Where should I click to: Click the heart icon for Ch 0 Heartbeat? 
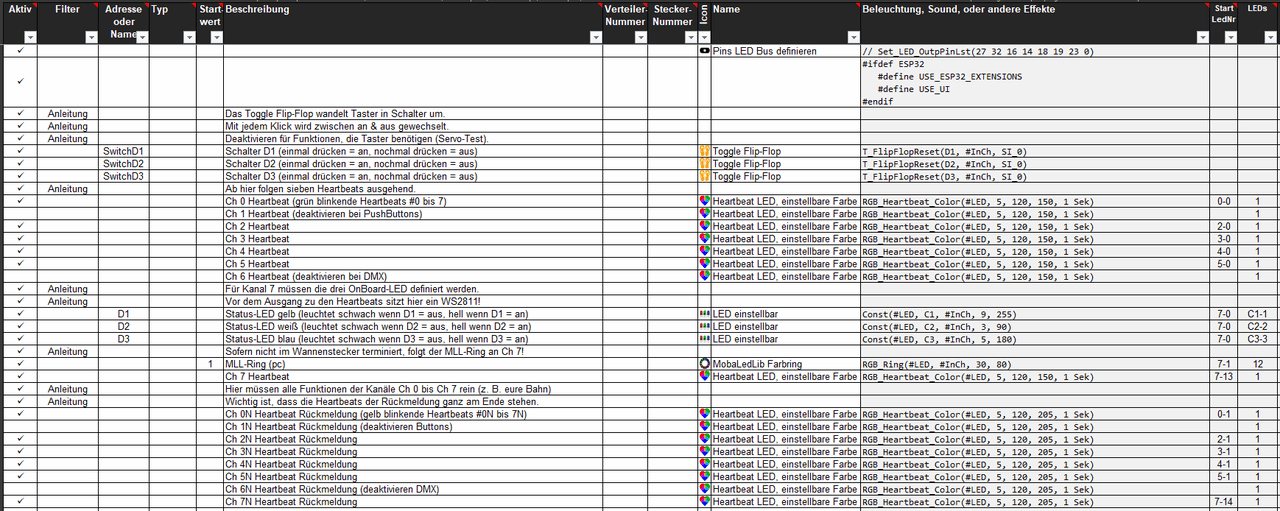[x=704, y=201]
